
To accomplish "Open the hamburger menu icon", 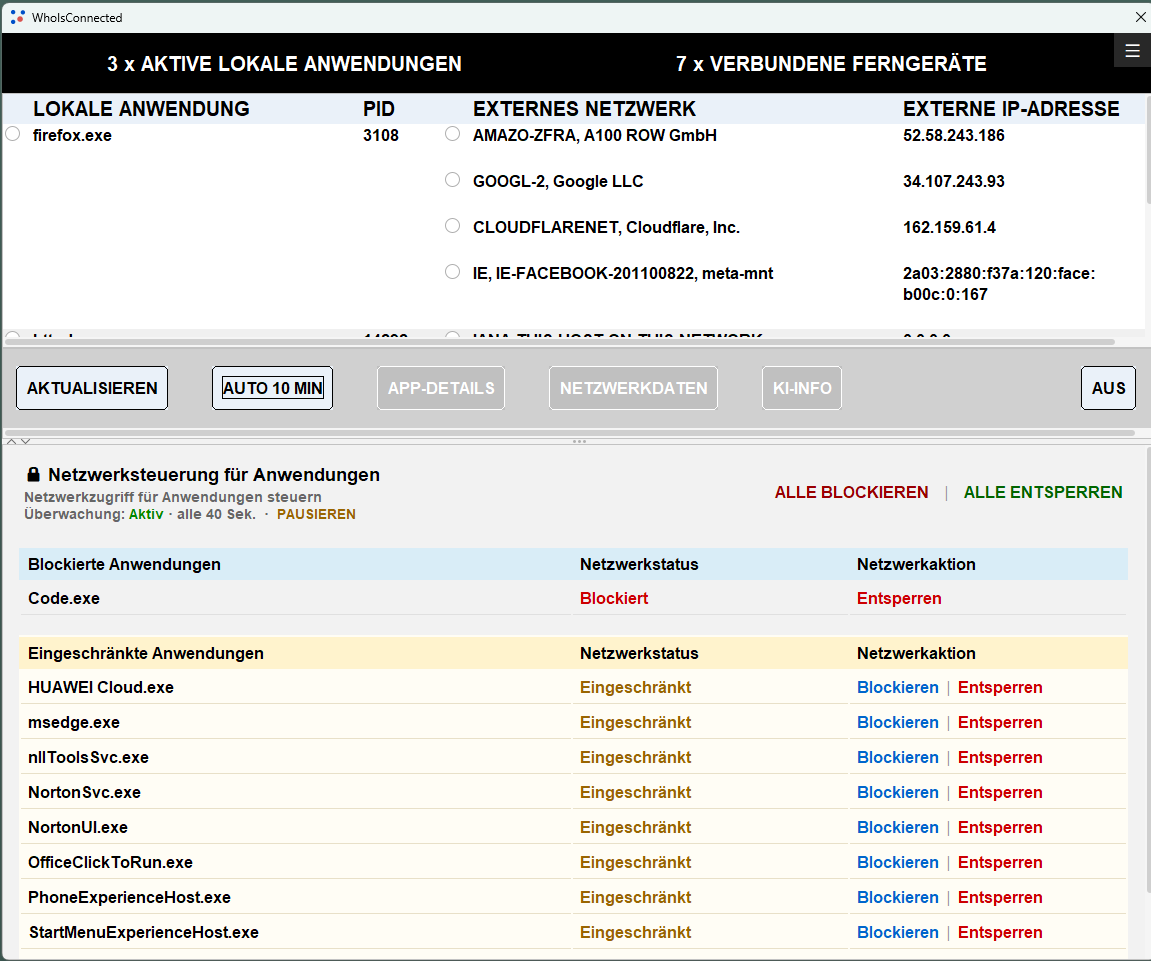I will 1132,51.
